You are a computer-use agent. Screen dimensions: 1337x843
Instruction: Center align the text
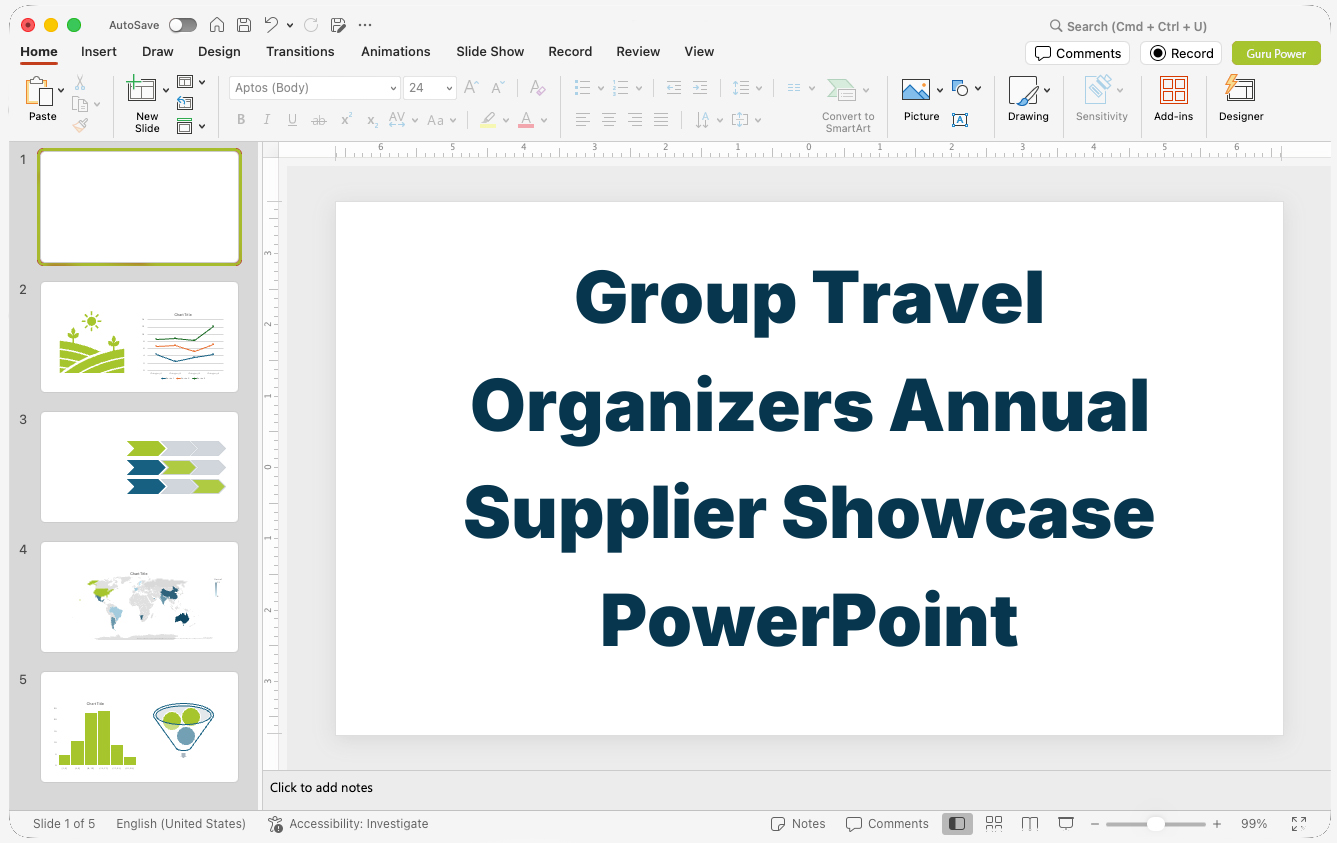pyautogui.click(x=609, y=120)
